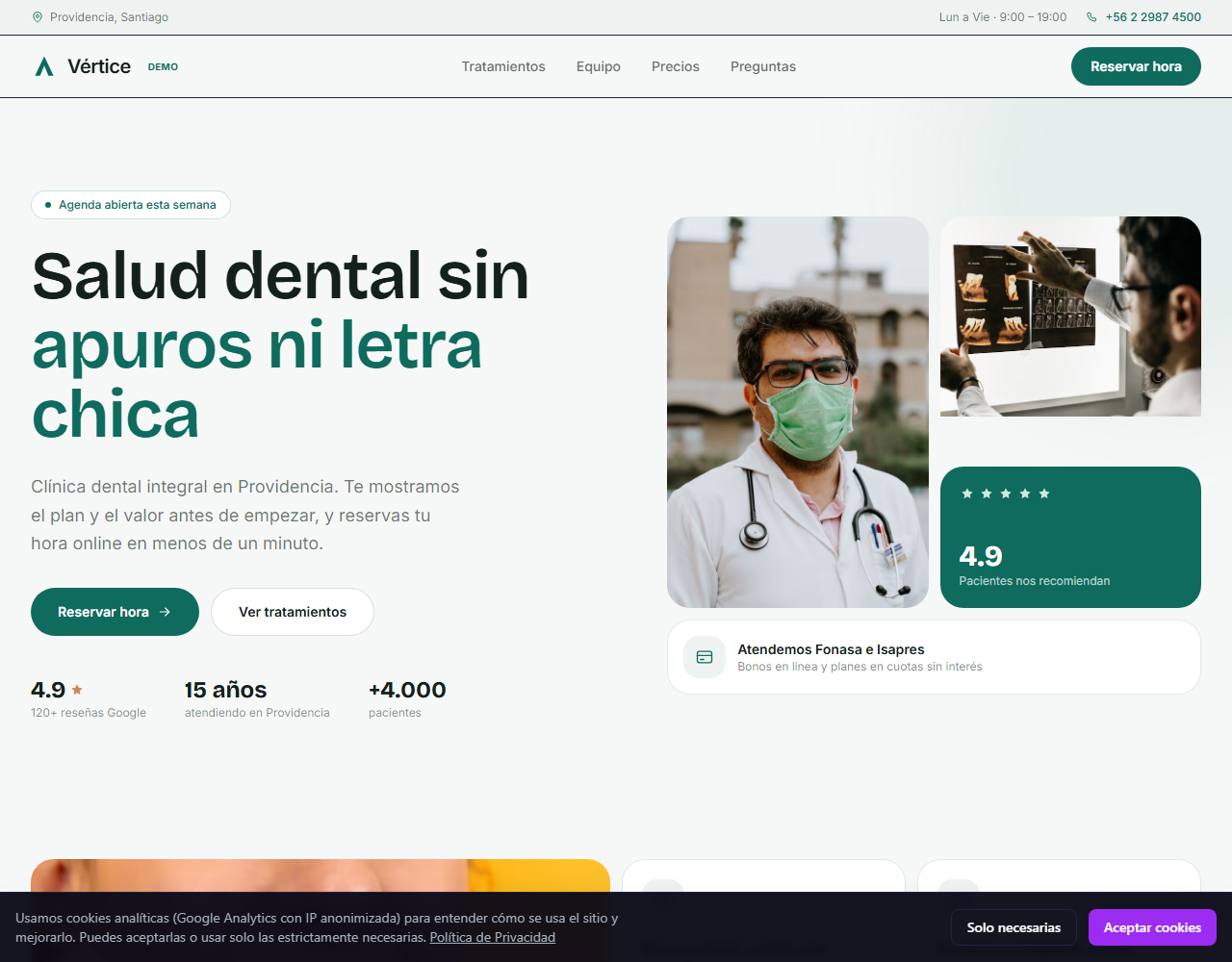Viewport: 1232px width, 962px height.
Task: Click the Vértice brand name
Action: point(99,66)
